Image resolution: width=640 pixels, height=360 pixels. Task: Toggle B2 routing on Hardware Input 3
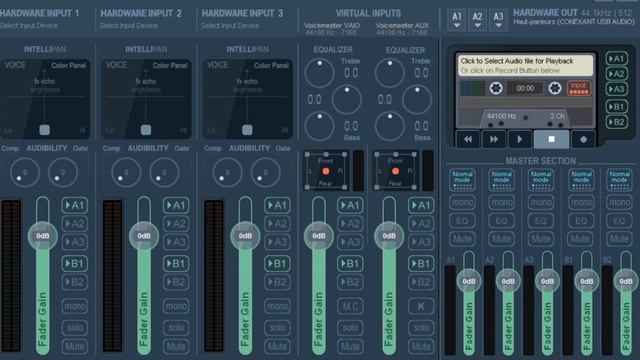[x=277, y=282]
